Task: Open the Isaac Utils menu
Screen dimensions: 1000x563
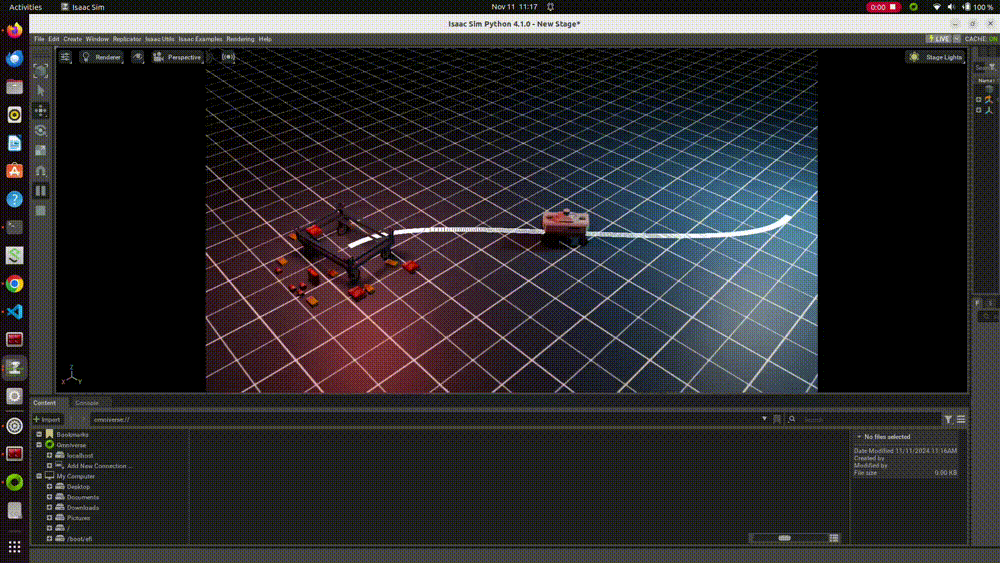Action: (159, 39)
